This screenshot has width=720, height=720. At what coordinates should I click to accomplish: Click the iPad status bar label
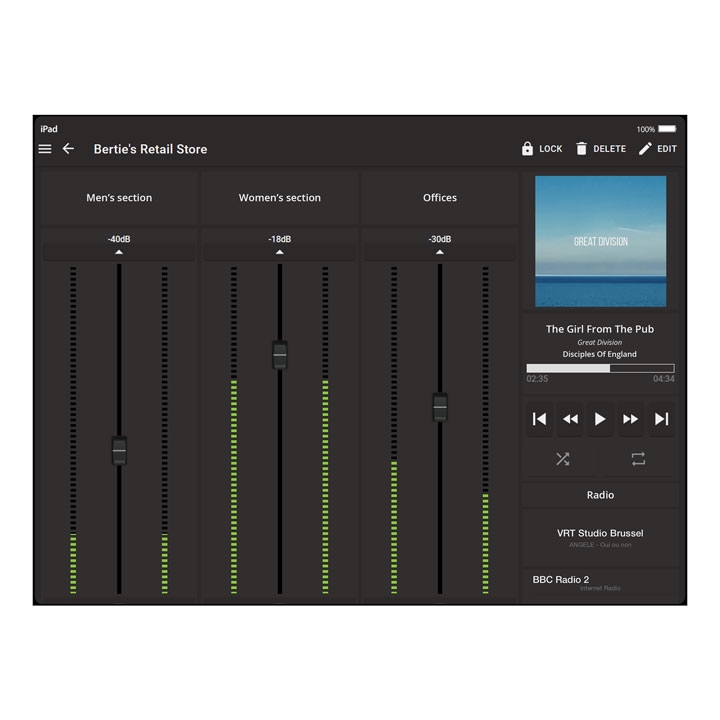click(x=49, y=129)
